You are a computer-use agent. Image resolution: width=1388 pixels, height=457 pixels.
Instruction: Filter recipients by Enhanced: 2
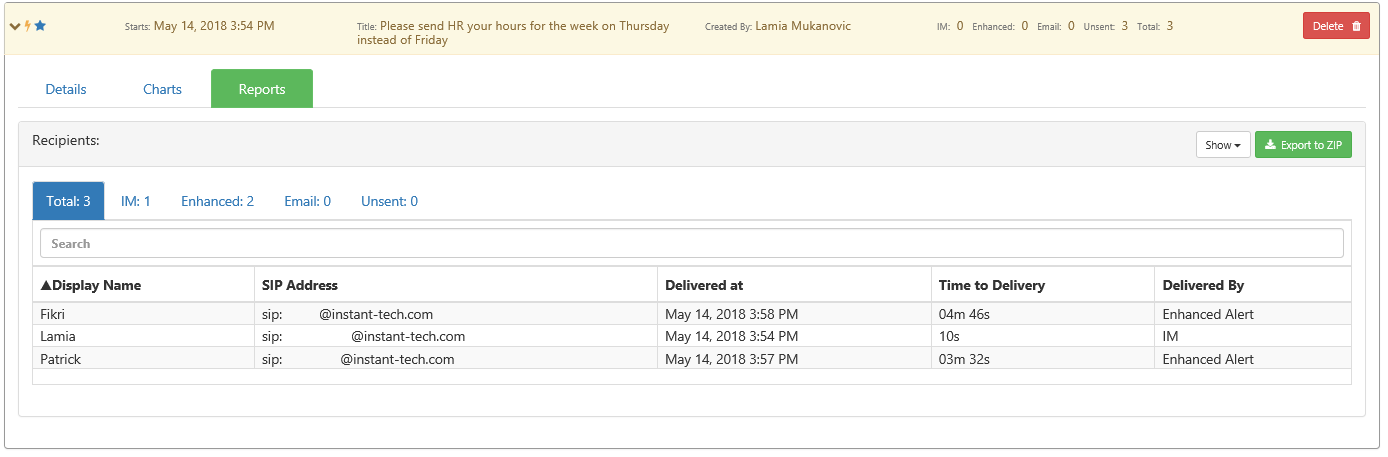click(217, 201)
